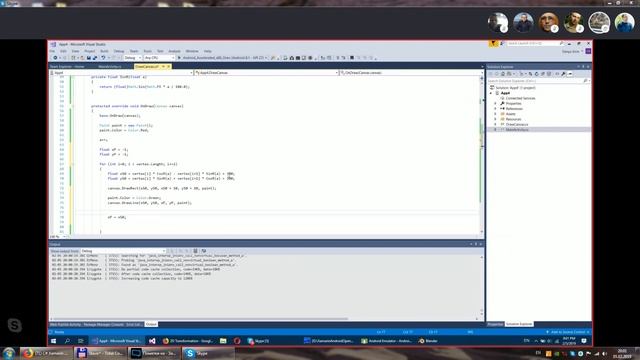Click the Save icon in the toolbar
Viewport: 640px width, 360px height.
click(89, 58)
